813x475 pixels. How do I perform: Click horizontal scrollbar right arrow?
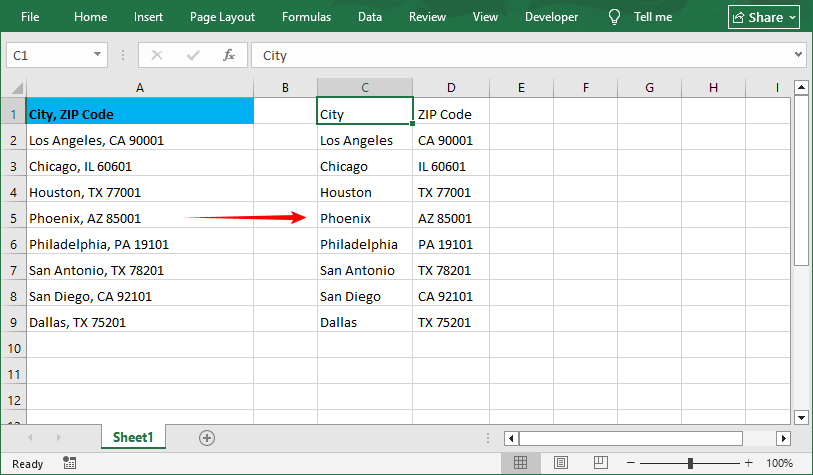783,438
